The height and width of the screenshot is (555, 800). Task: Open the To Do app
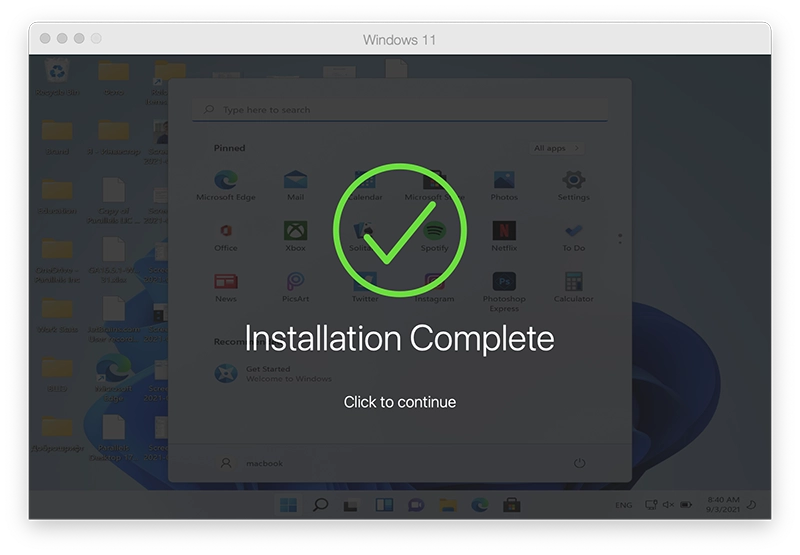pos(573,236)
